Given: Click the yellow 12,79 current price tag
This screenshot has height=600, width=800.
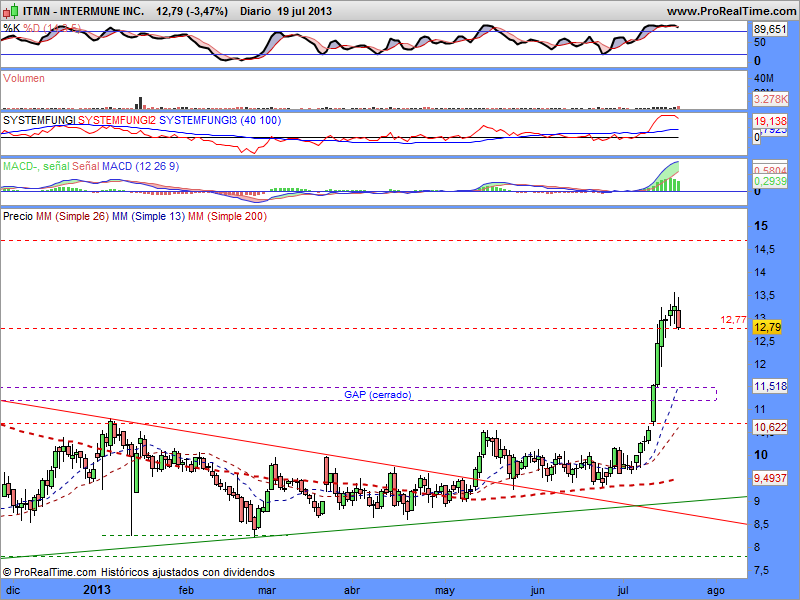Looking at the screenshot, I should click(766, 327).
